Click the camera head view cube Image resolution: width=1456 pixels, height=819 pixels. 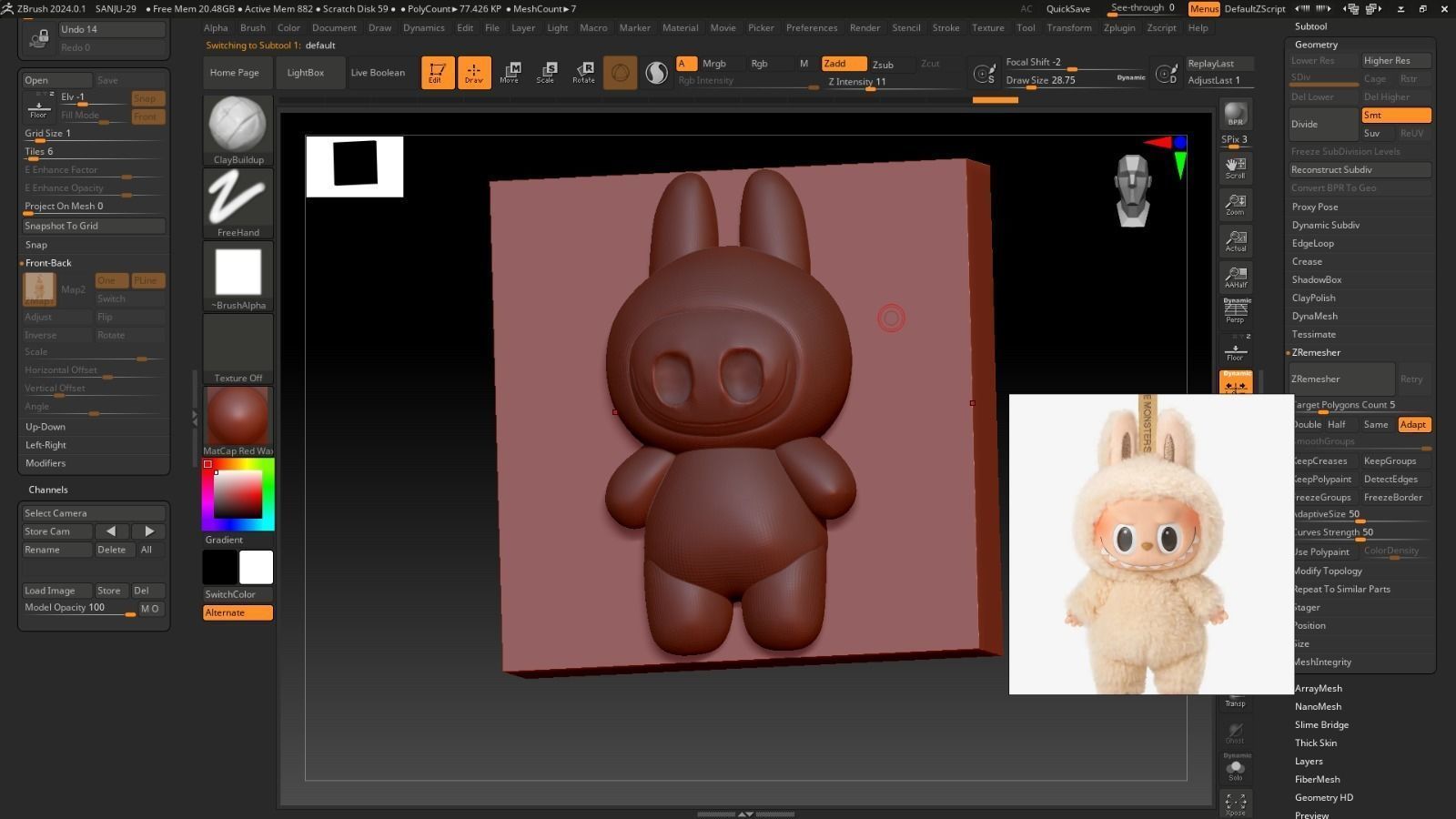point(1133,190)
